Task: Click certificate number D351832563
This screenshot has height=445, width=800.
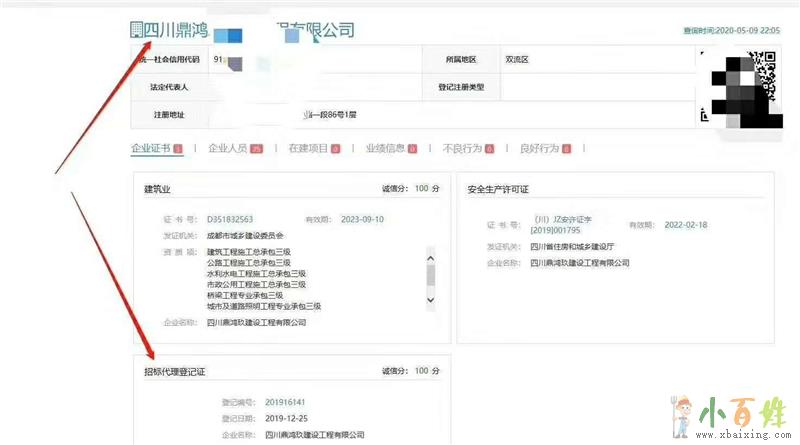Action: click(x=230, y=219)
